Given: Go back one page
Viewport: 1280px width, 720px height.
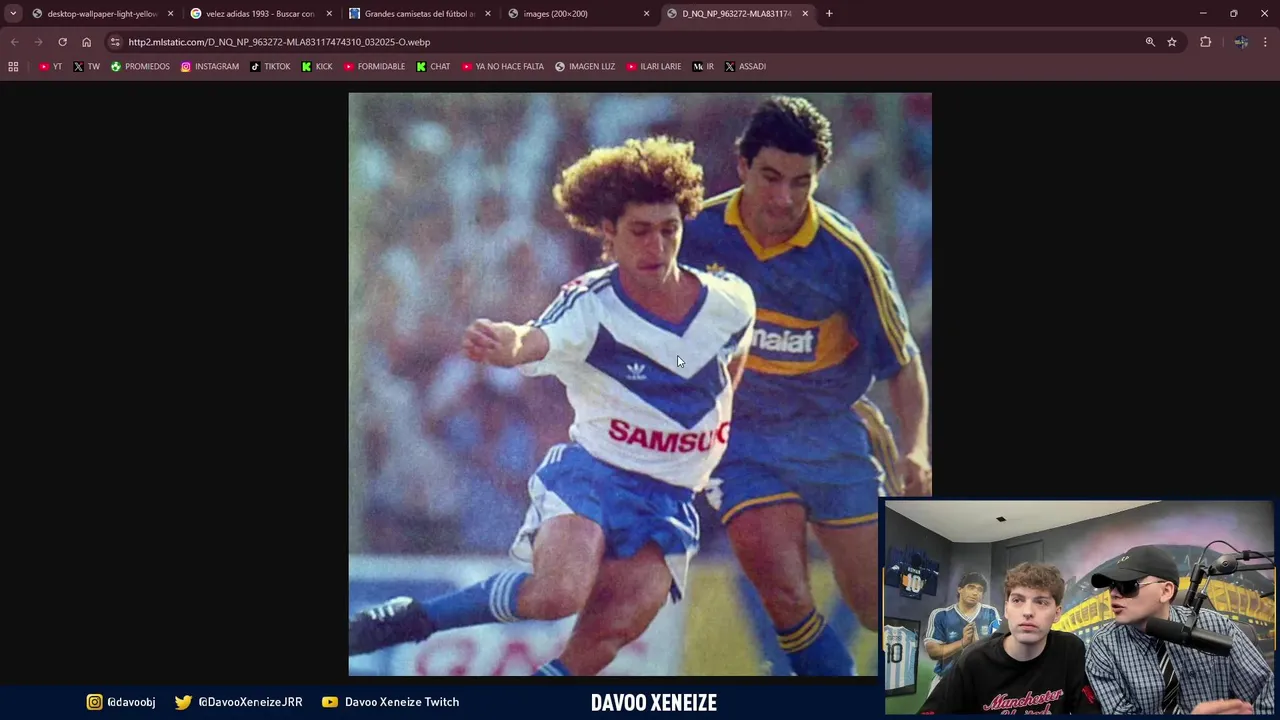Looking at the screenshot, I should click(x=14, y=42).
